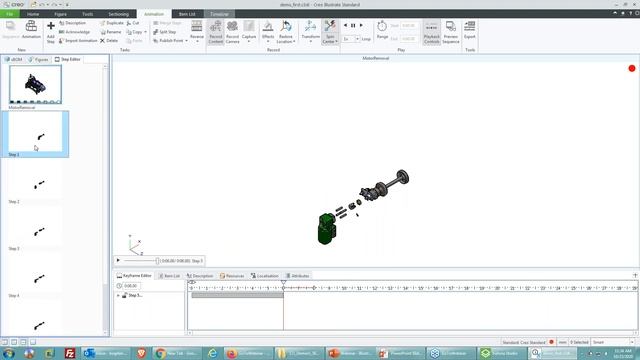Open the sBOM panel tab

tap(13, 59)
